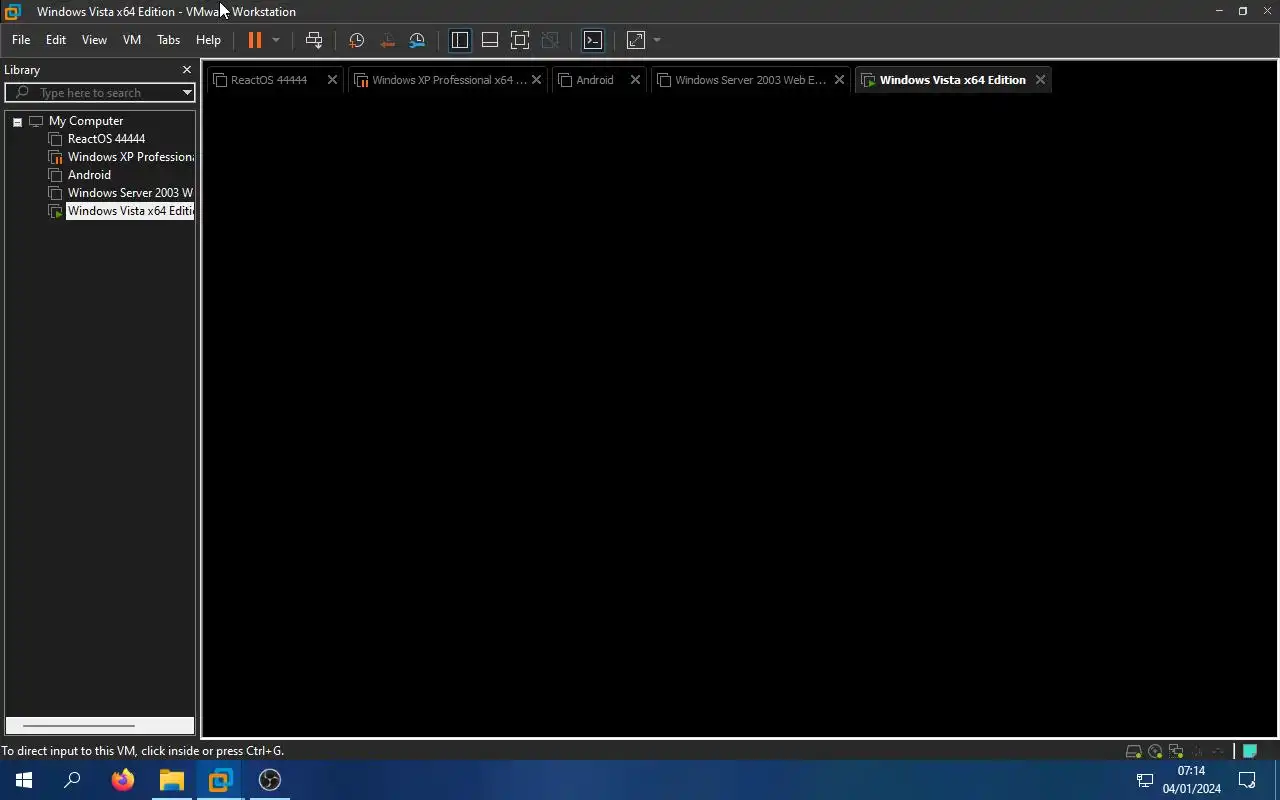
Task: Close the ReactOS 44444 tab
Action: pos(333,80)
